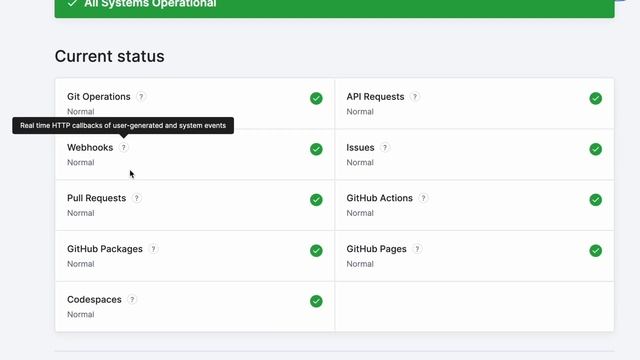Click the green checkmark for GitHub Pages
Viewport: 640px width, 360px height.
(x=596, y=251)
